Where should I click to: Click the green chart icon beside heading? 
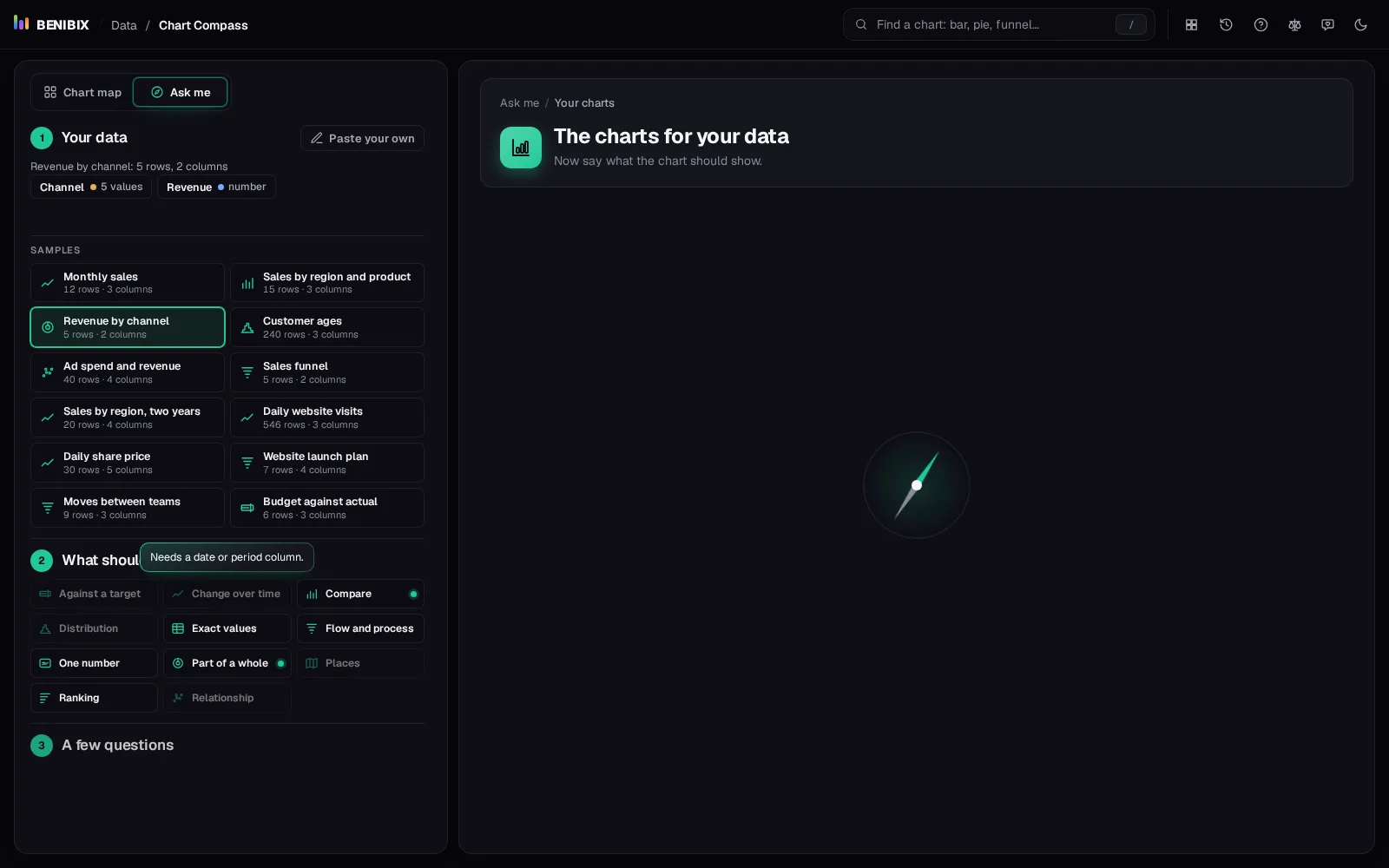pyautogui.click(x=521, y=148)
